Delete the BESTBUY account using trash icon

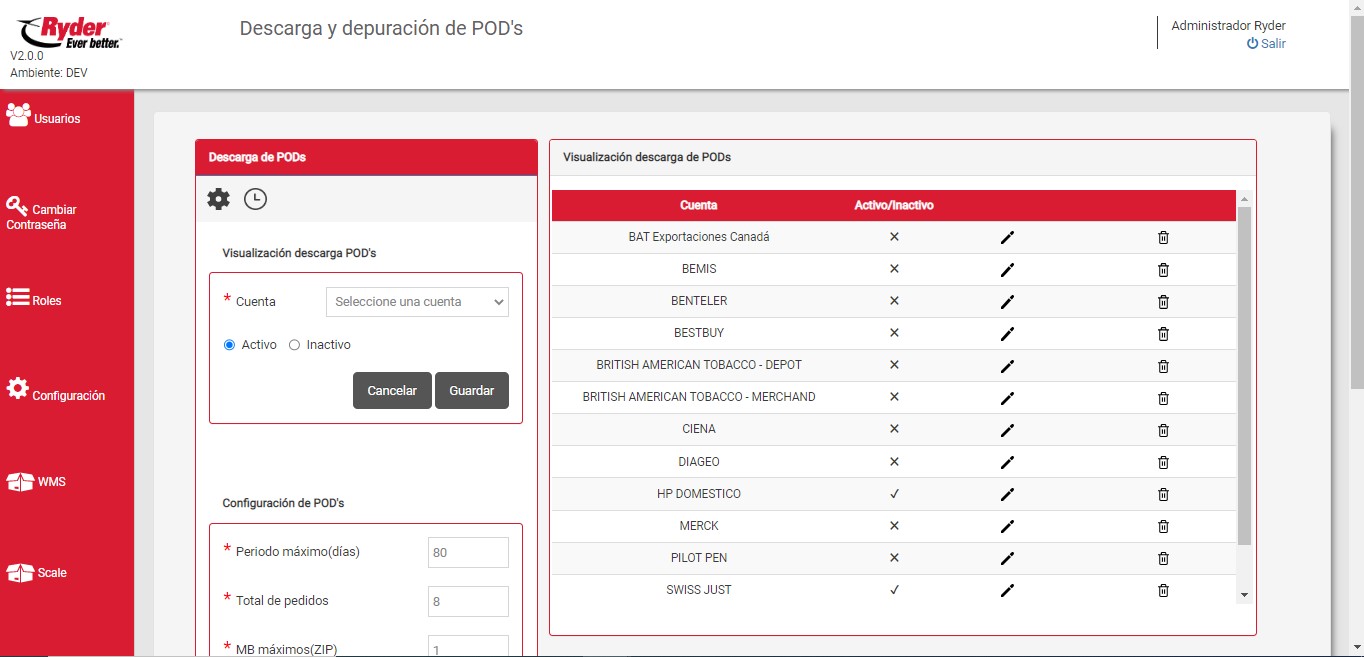(x=1163, y=334)
